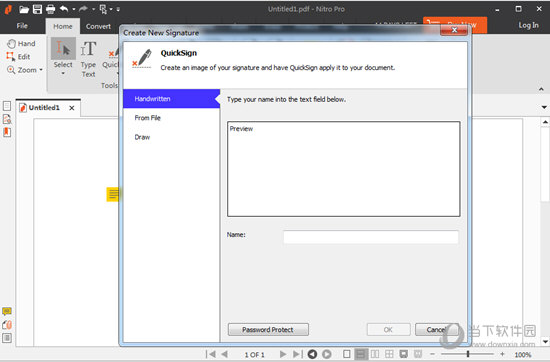Click the vertical scrollbar down arrow

(x=545, y=341)
